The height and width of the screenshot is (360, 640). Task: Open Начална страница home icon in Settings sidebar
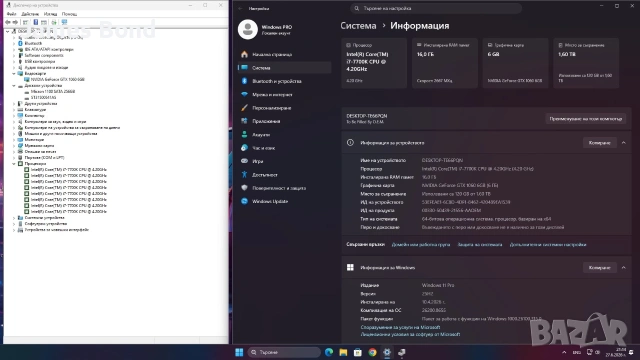[244, 54]
